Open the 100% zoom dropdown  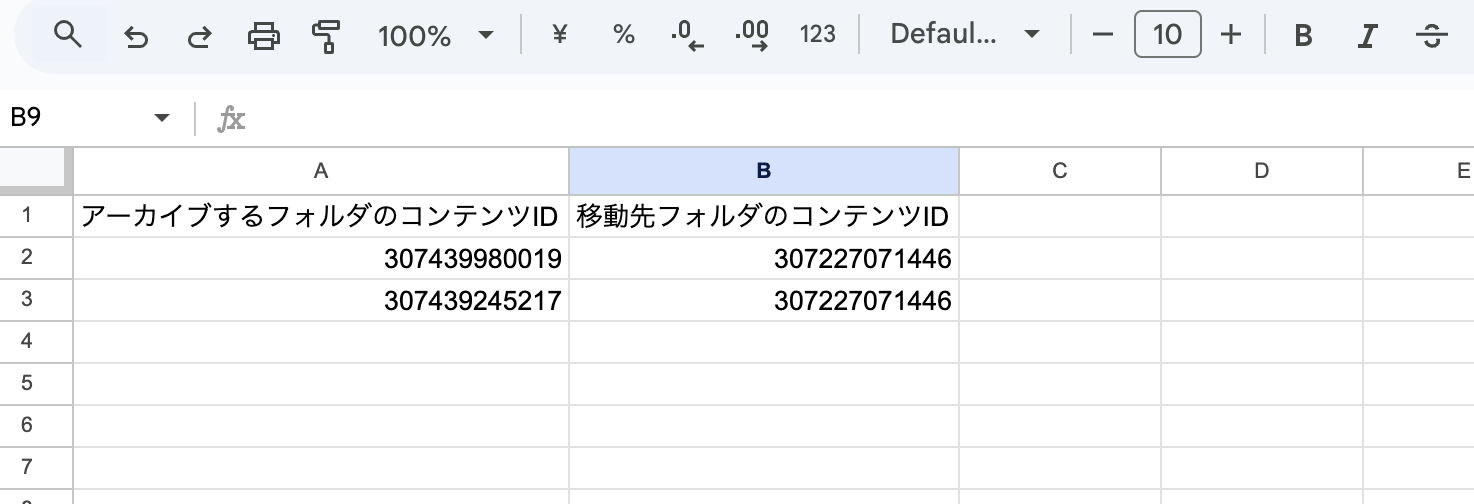click(435, 36)
